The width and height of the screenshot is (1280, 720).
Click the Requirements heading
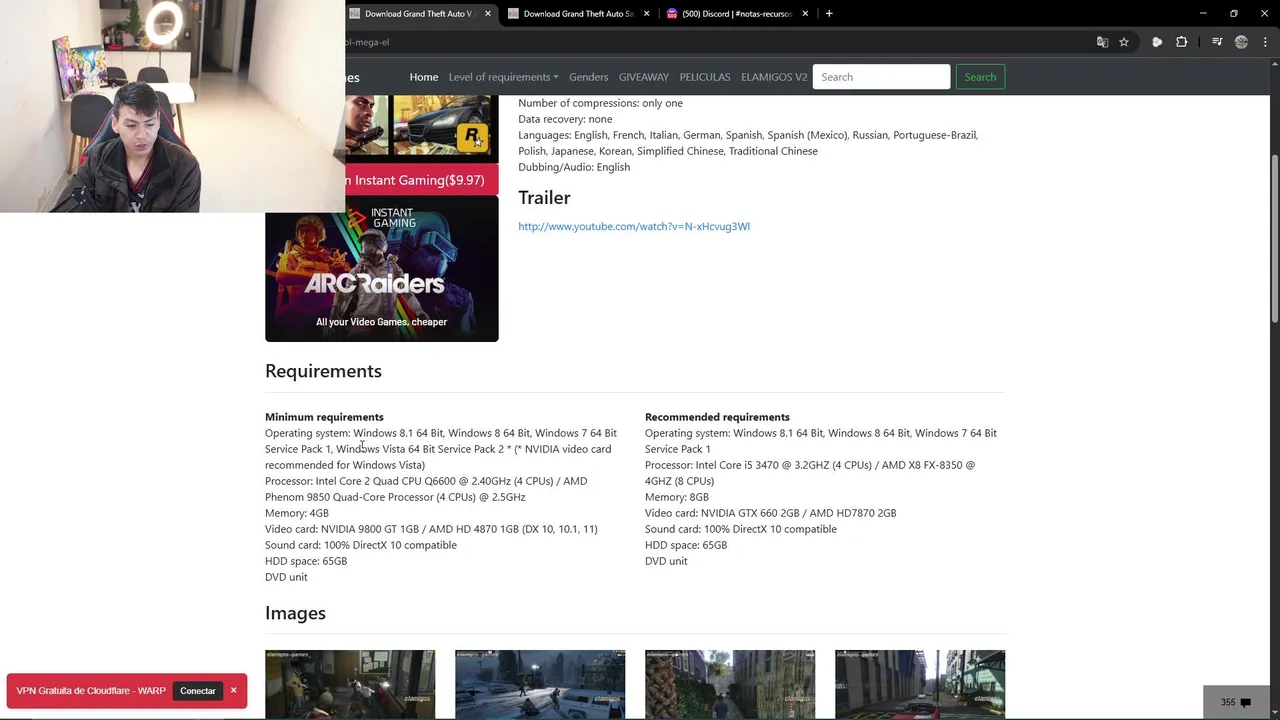pyautogui.click(x=323, y=371)
